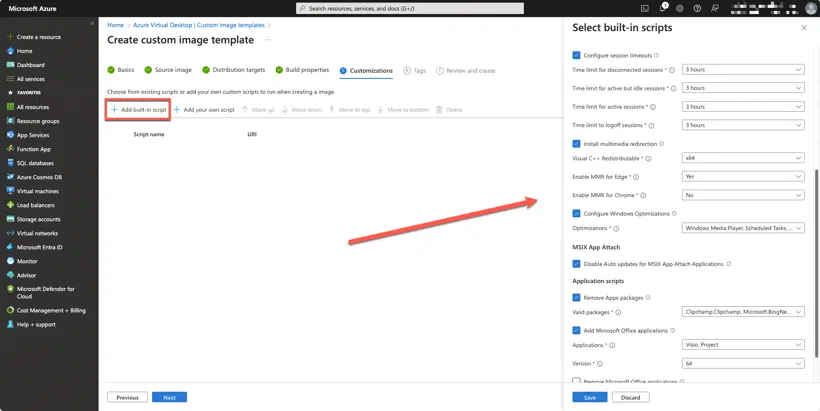This screenshot has width=820, height=411.
Task: Click Add your own script
Action: click(x=204, y=110)
